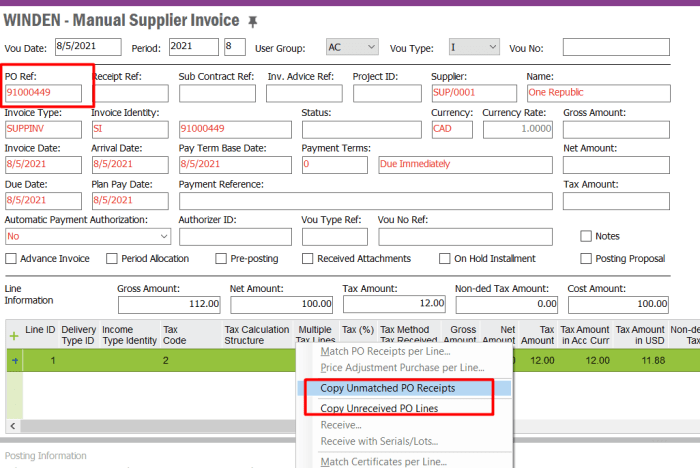Check the Received Attachments box

click(x=307, y=259)
